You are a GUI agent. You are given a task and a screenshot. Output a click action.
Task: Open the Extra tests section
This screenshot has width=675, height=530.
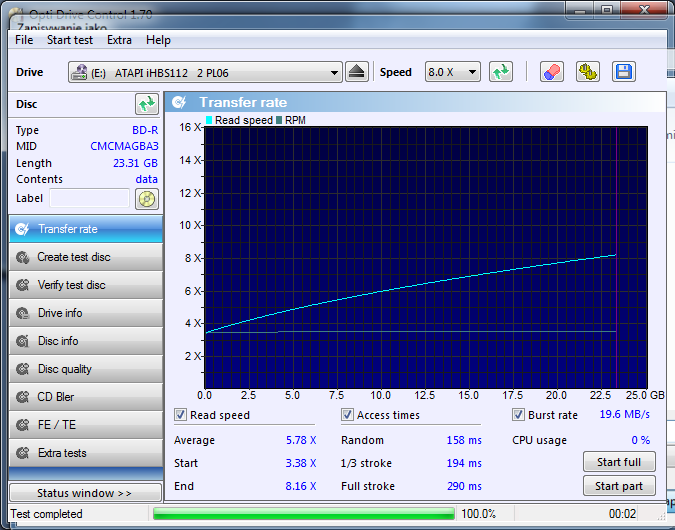point(86,453)
